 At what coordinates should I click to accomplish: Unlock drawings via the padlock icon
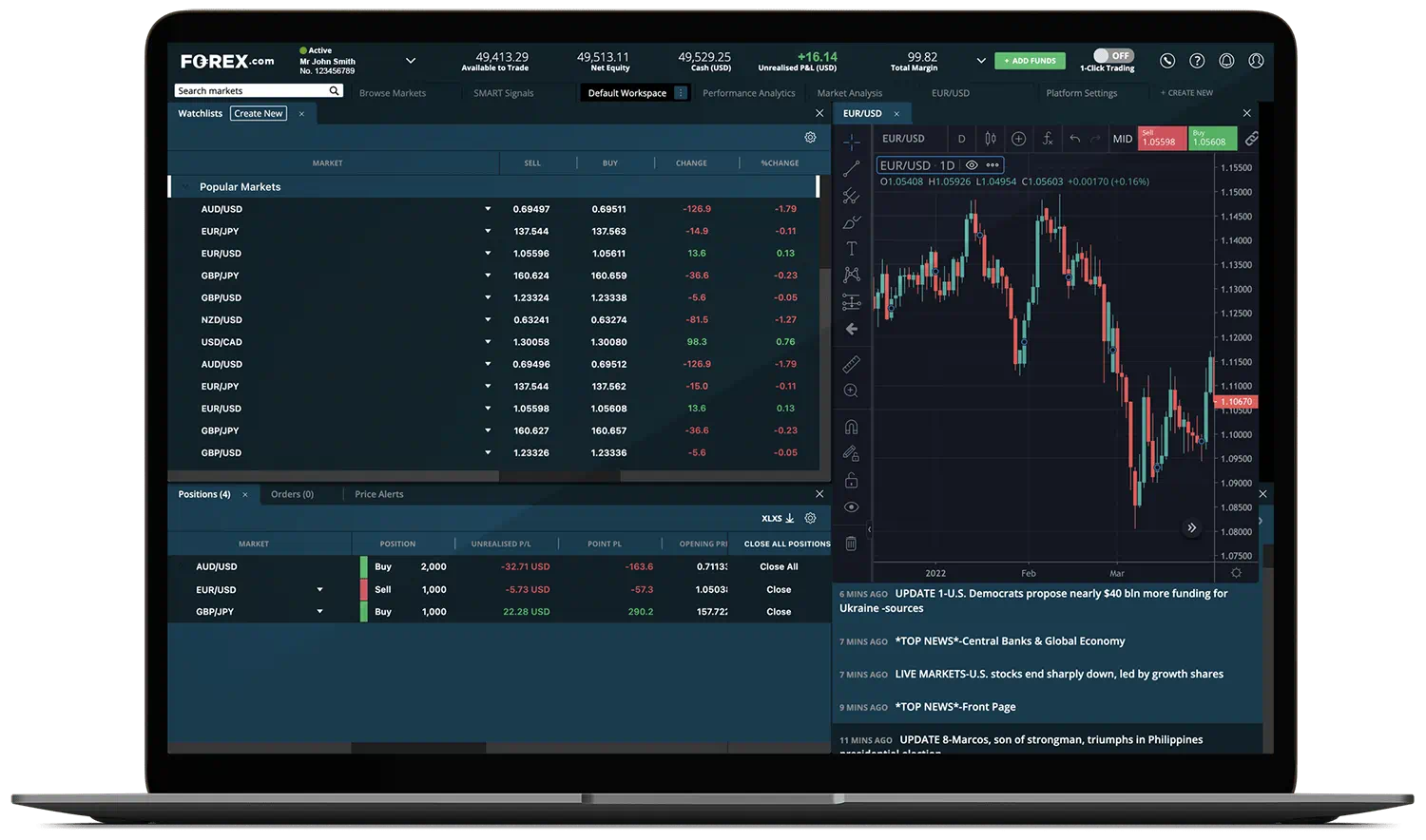pos(851,479)
